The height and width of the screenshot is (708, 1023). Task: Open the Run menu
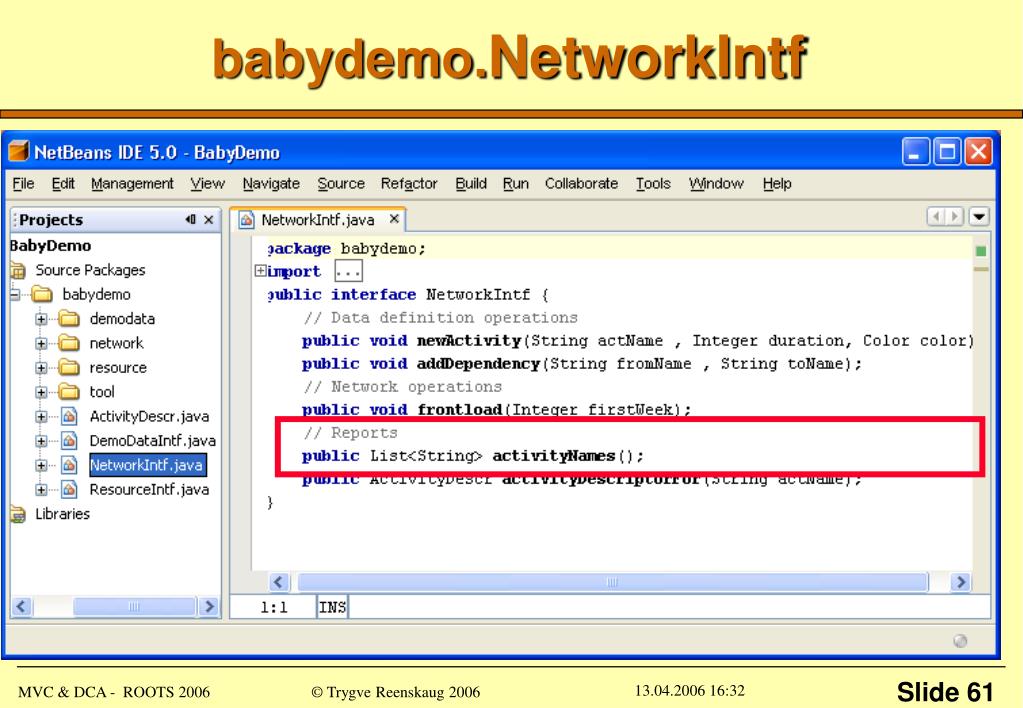pyautogui.click(x=515, y=184)
